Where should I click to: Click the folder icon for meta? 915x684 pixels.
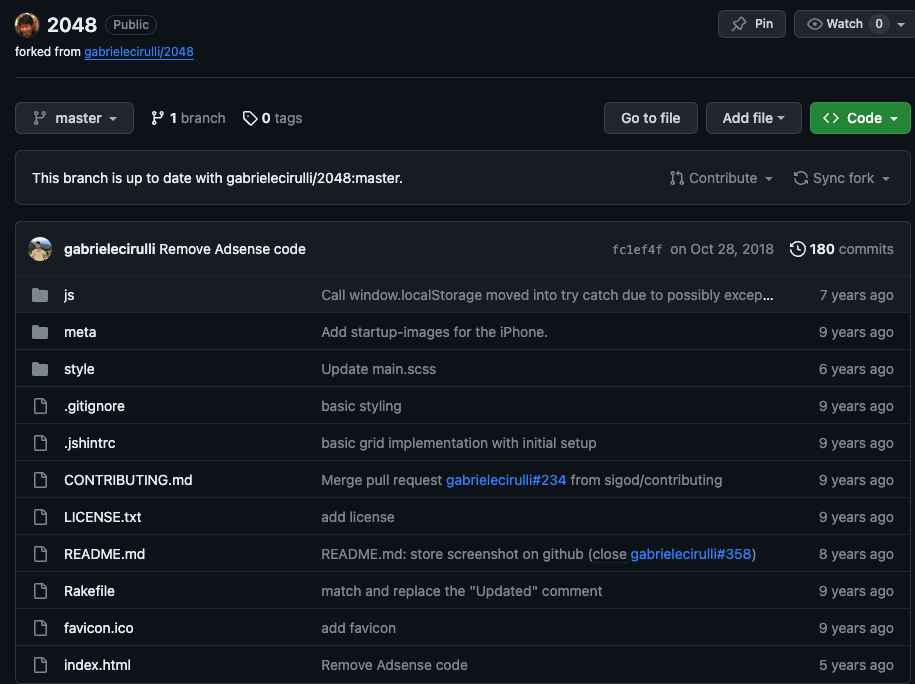pyautogui.click(x=40, y=332)
